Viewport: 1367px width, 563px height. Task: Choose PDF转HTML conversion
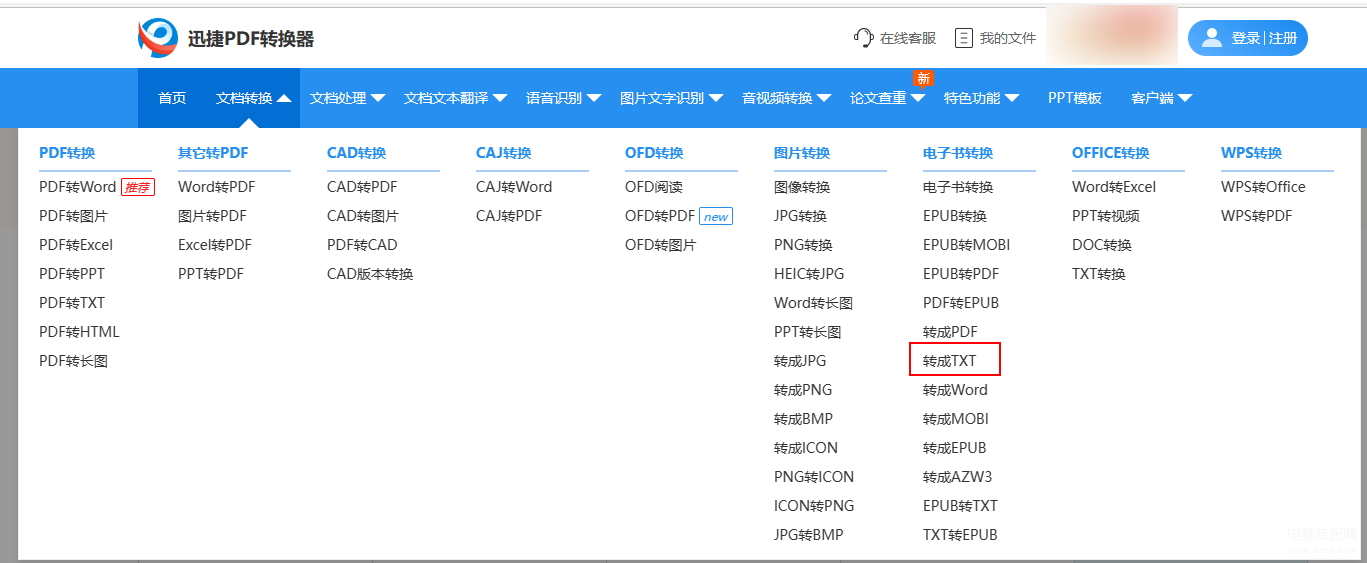79,332
